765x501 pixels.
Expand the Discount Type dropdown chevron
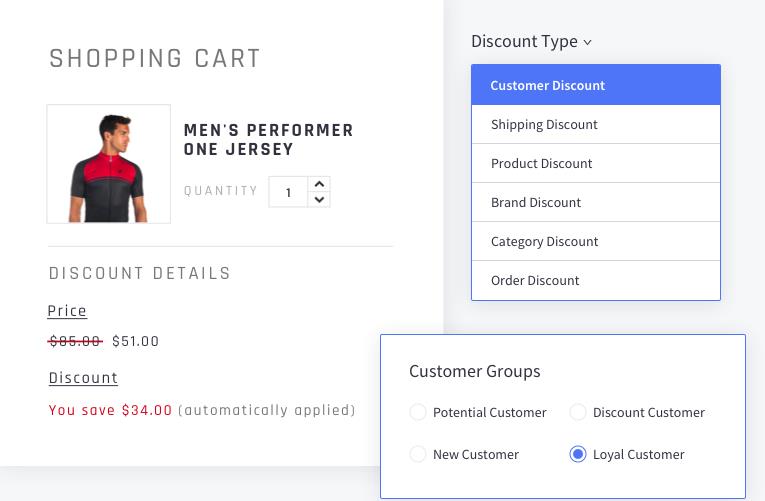(588, 42)
